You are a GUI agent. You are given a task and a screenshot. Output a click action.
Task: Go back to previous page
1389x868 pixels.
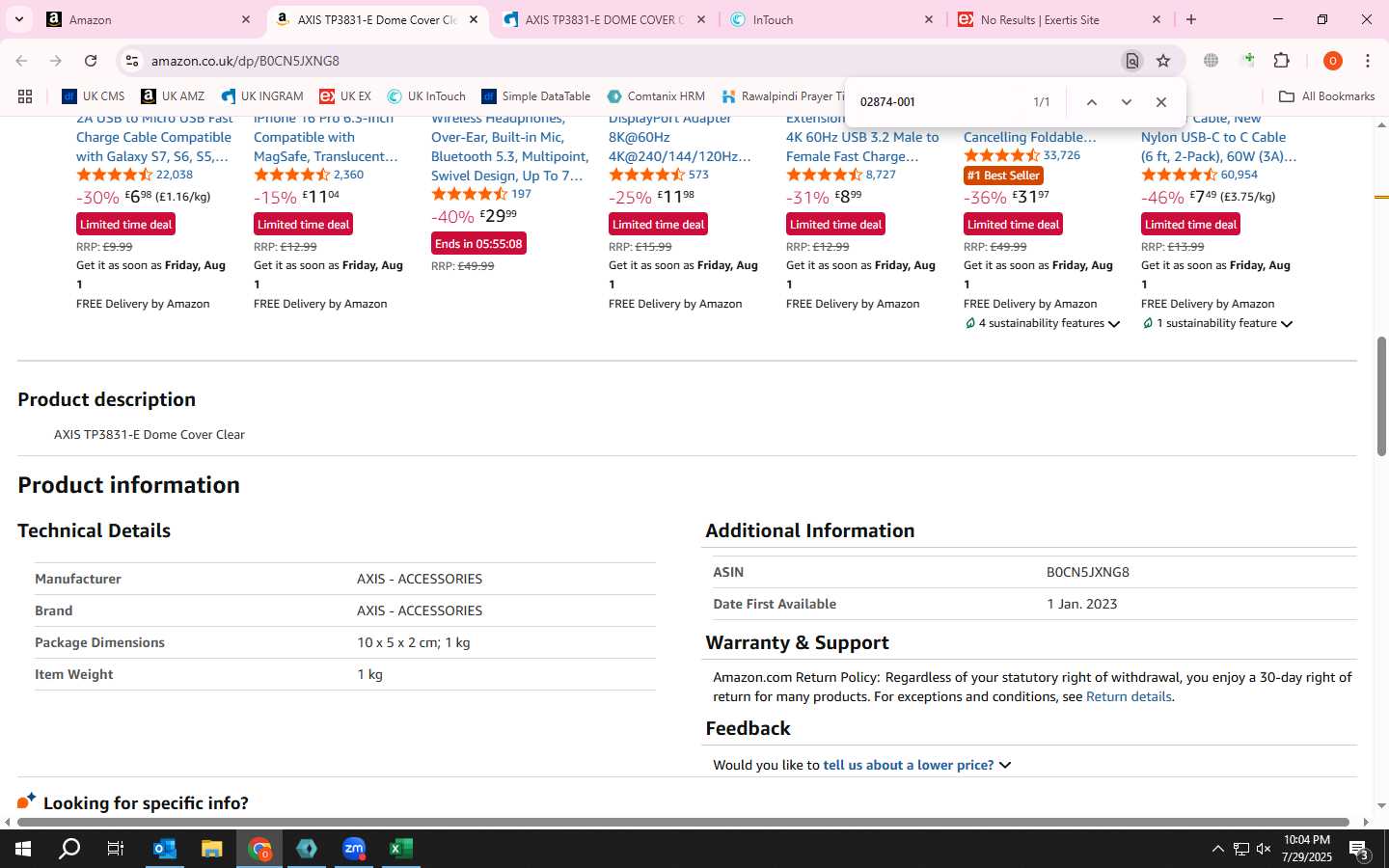tap(21, 61)
